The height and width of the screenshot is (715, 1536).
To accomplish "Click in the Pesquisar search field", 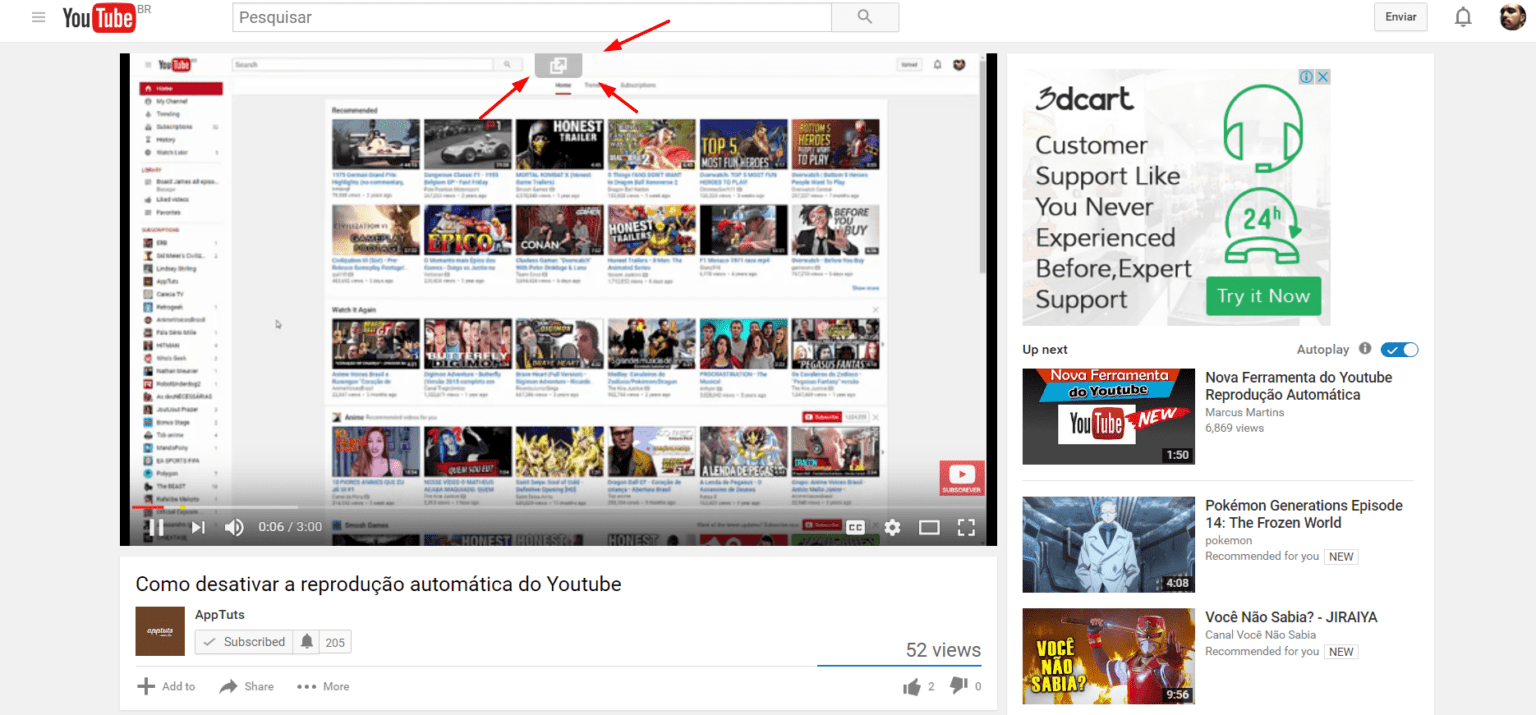I will (532, 17).
